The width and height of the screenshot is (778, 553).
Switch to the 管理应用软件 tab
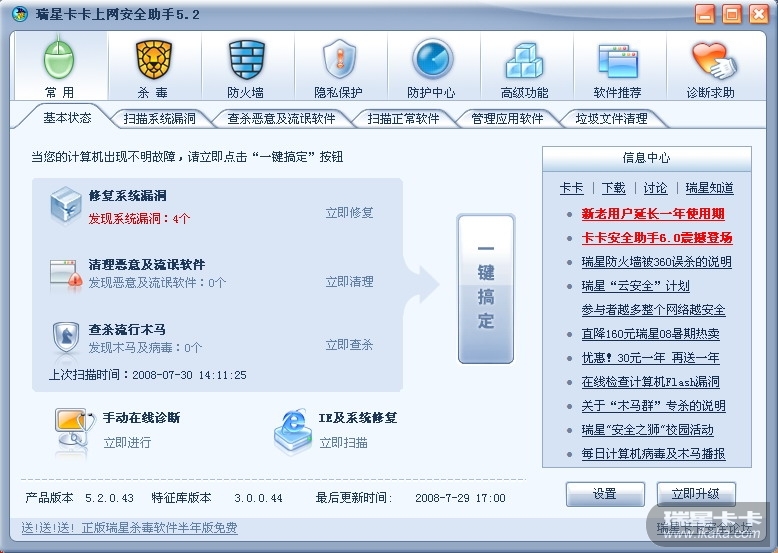click(x=507, y=119)
